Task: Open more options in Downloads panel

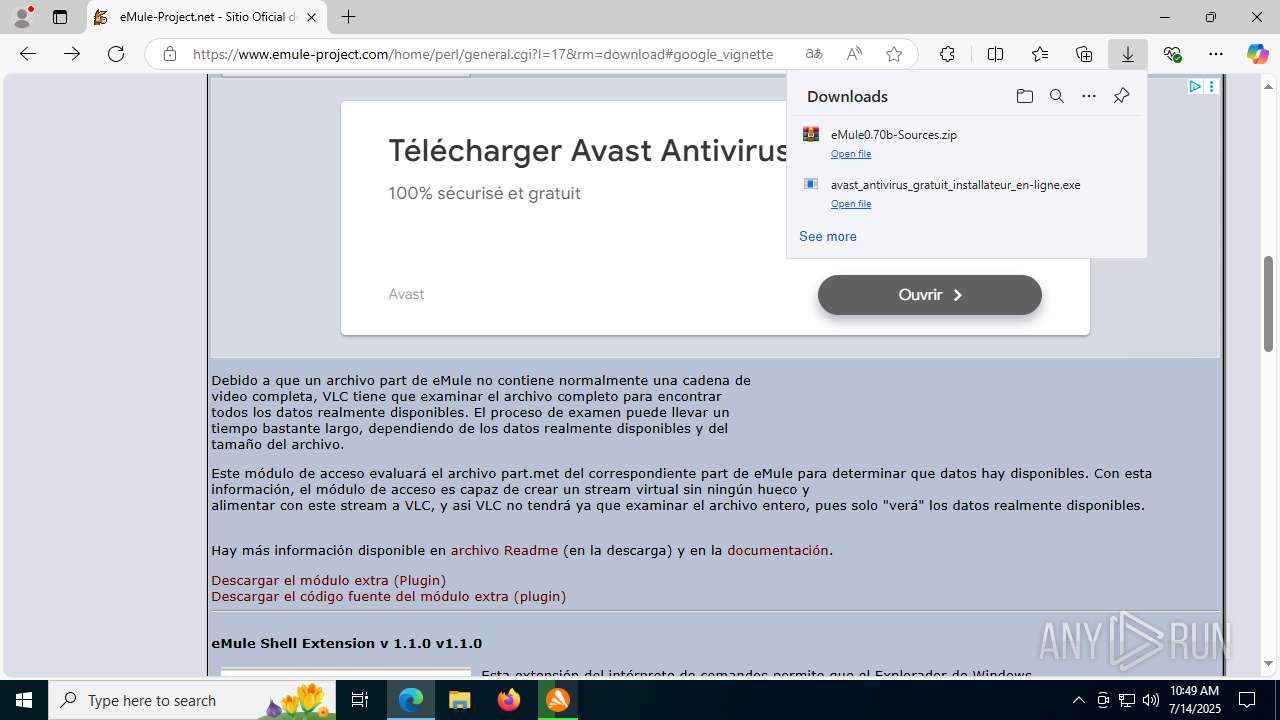Action: (x=1089, y=96)
